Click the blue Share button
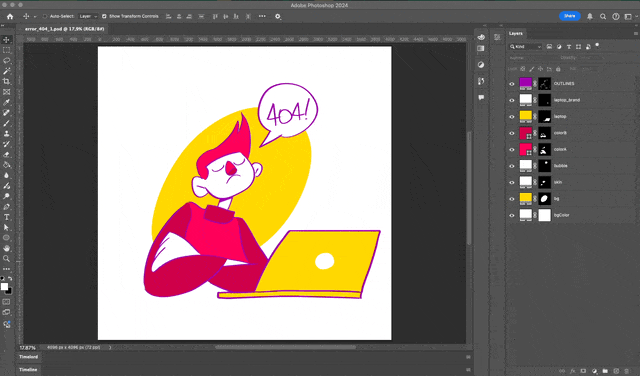 point(569,16)
